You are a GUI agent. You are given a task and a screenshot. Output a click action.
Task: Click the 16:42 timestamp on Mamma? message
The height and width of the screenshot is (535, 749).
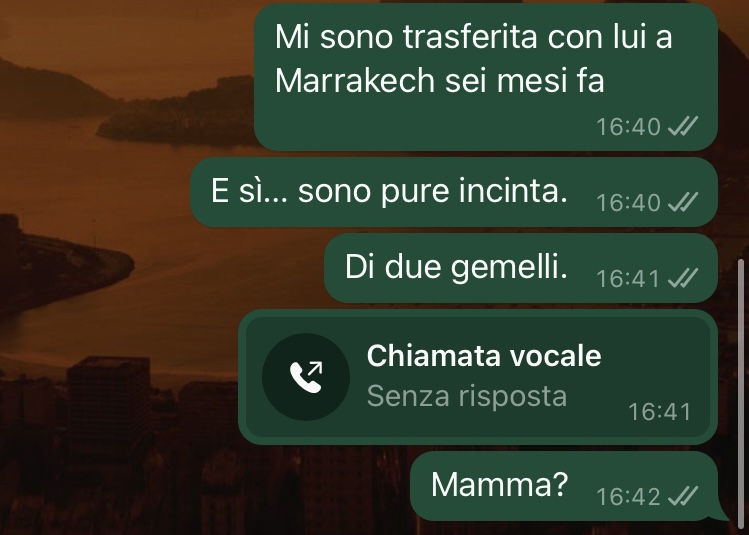click(628, 497)
